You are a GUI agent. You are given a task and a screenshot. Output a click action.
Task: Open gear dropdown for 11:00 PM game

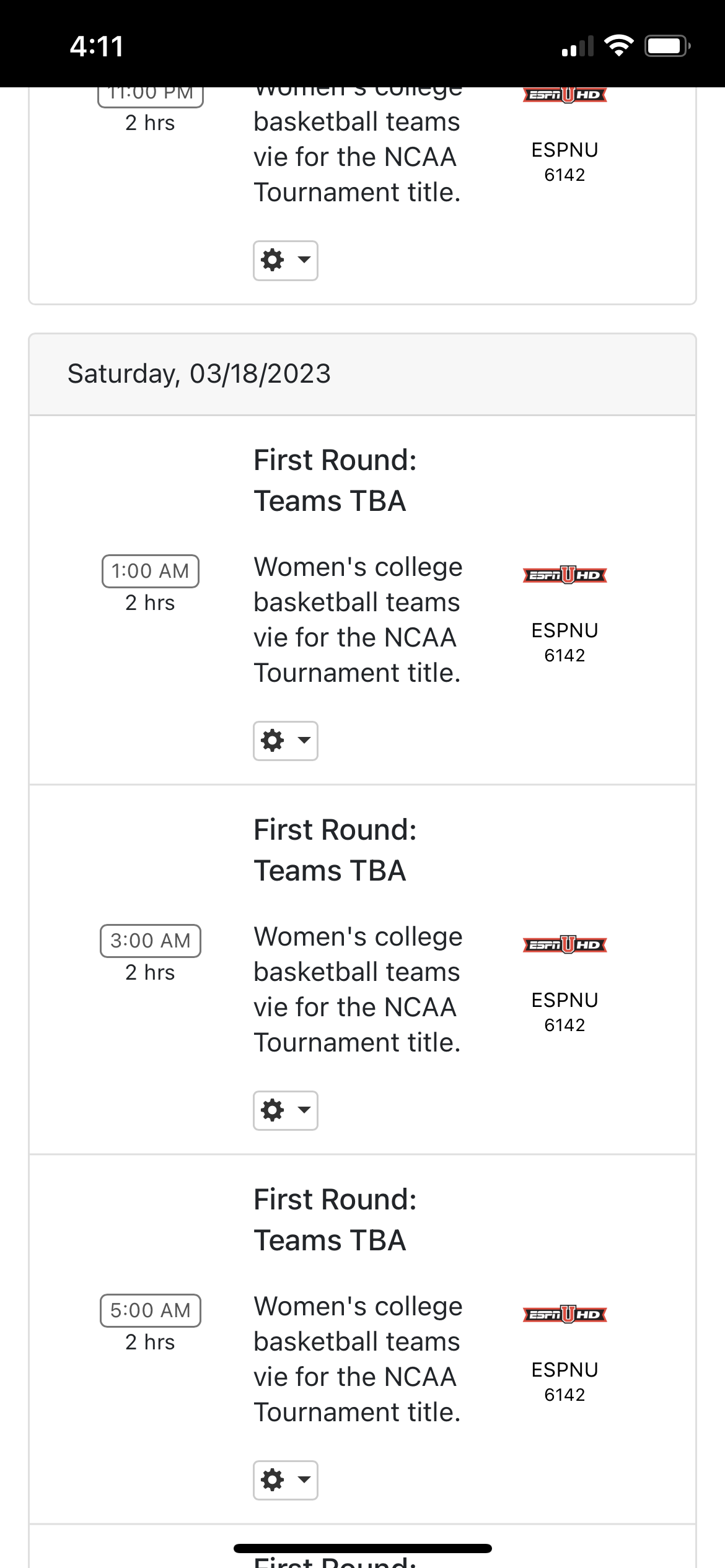[285, 261]
